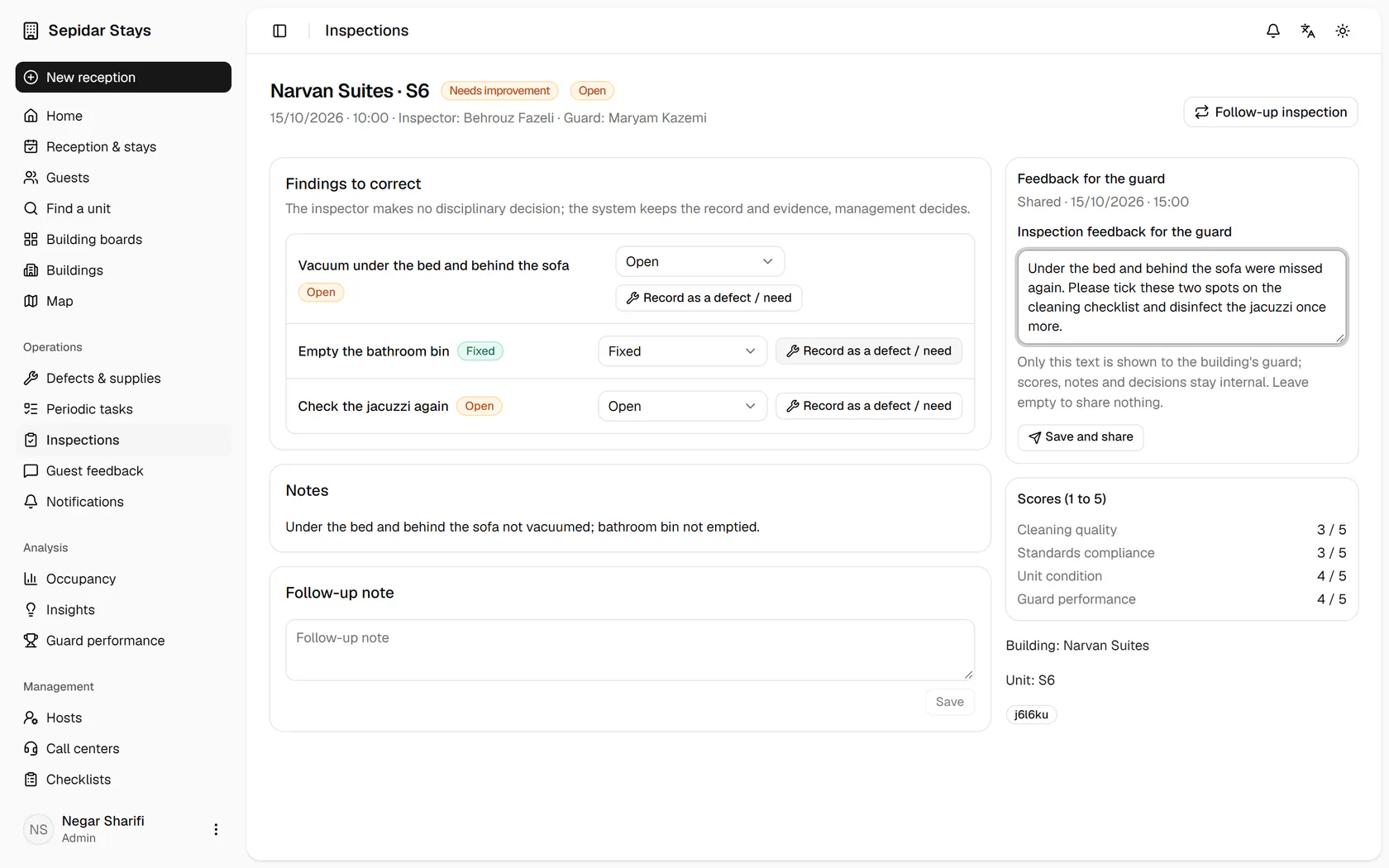Image resolution: width=1389 pixels, height=868 pixels.
Task: Toggle the sidebar panel icon
Action: click(279, 31)
